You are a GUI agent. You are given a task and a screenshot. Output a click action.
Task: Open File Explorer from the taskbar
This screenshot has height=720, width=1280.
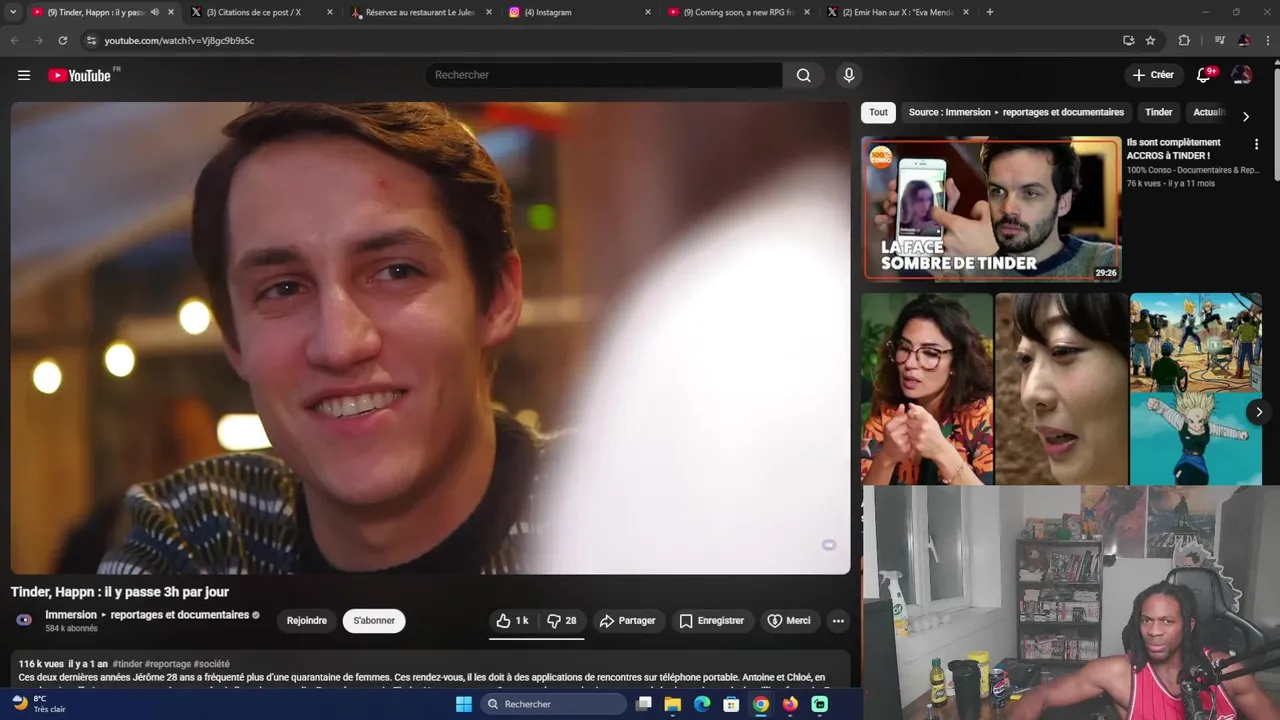click(673, 704)
